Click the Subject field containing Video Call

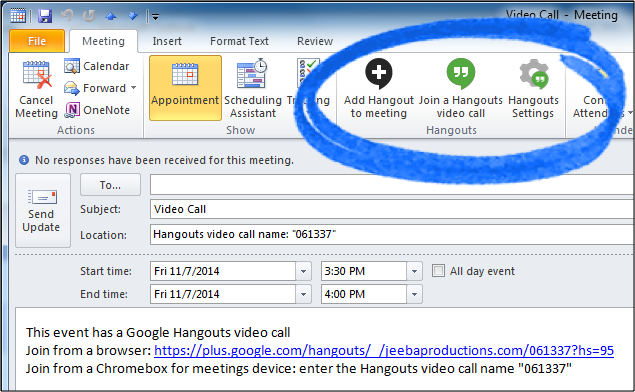pos(392,209)
